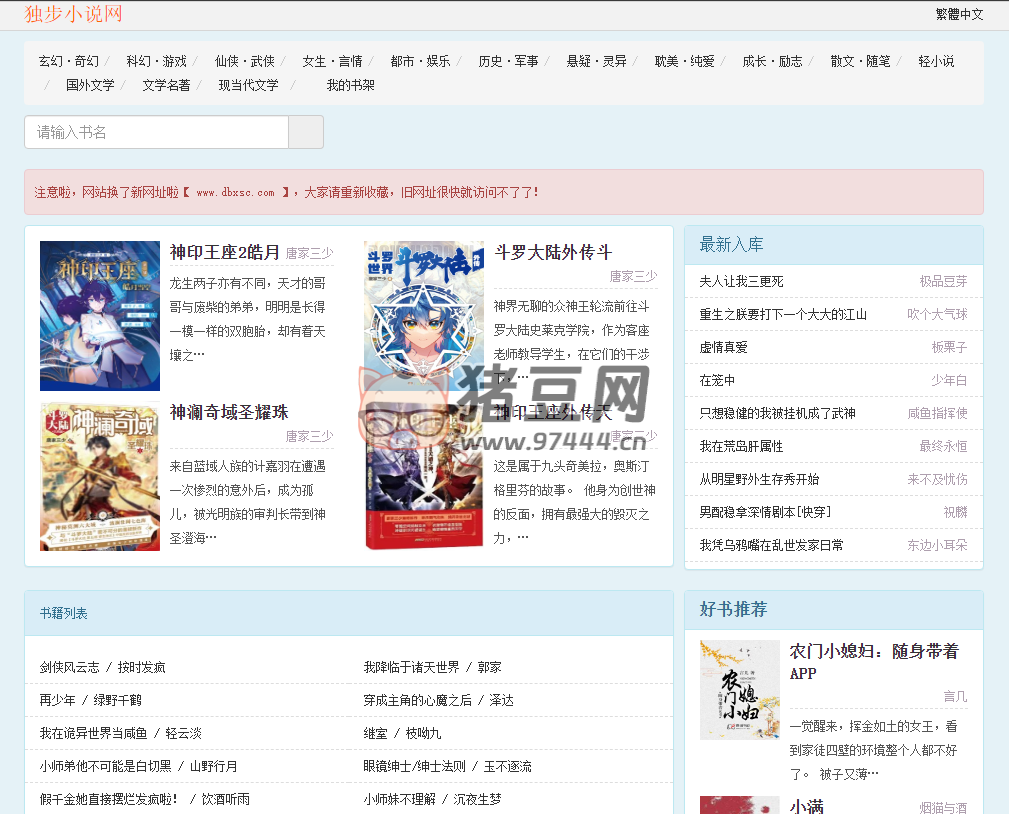Open author 板栗子
Viewport: 1009px width, 814px height.
click(949, 347)
